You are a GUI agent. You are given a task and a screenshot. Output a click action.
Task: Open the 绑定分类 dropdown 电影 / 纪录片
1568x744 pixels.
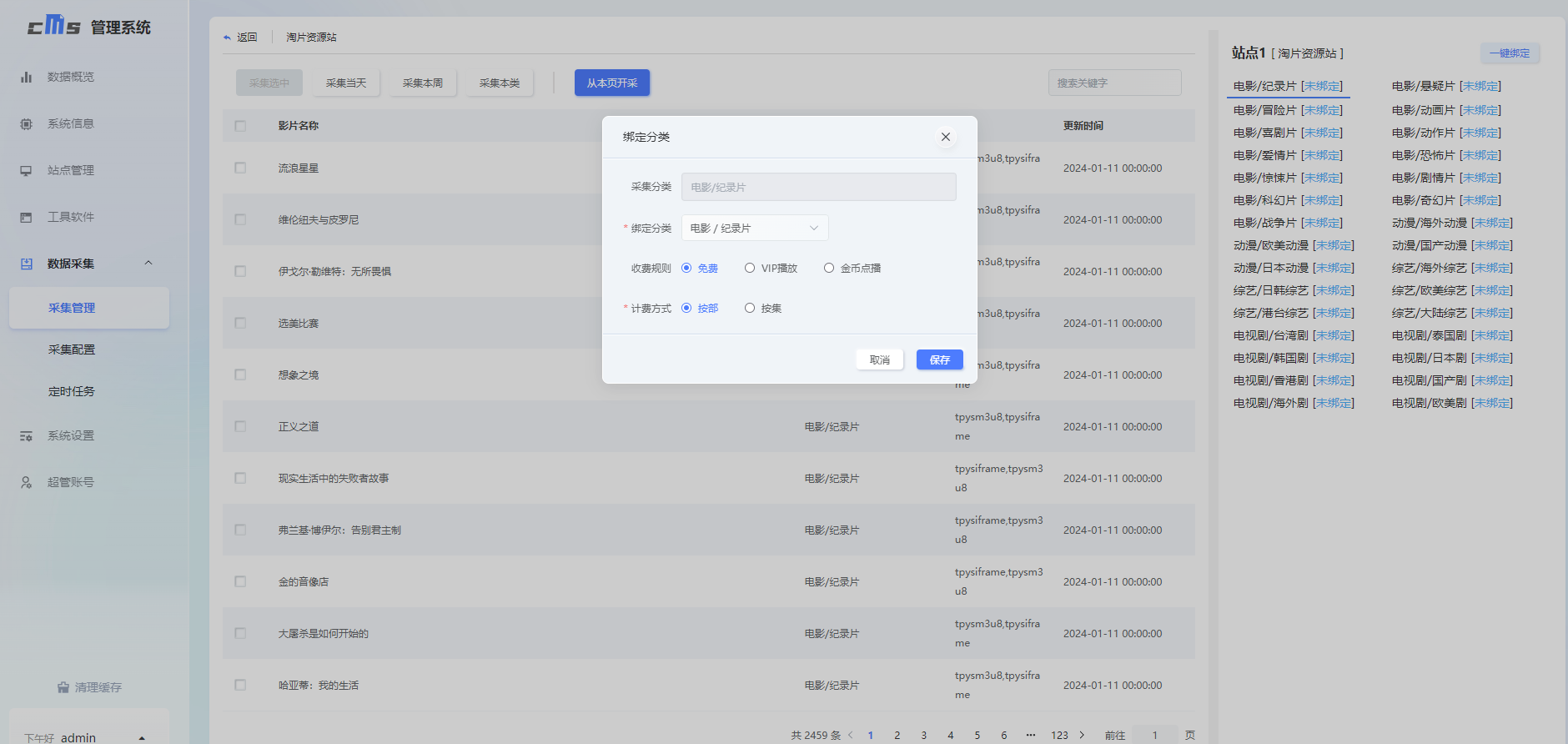coord(755,228)
